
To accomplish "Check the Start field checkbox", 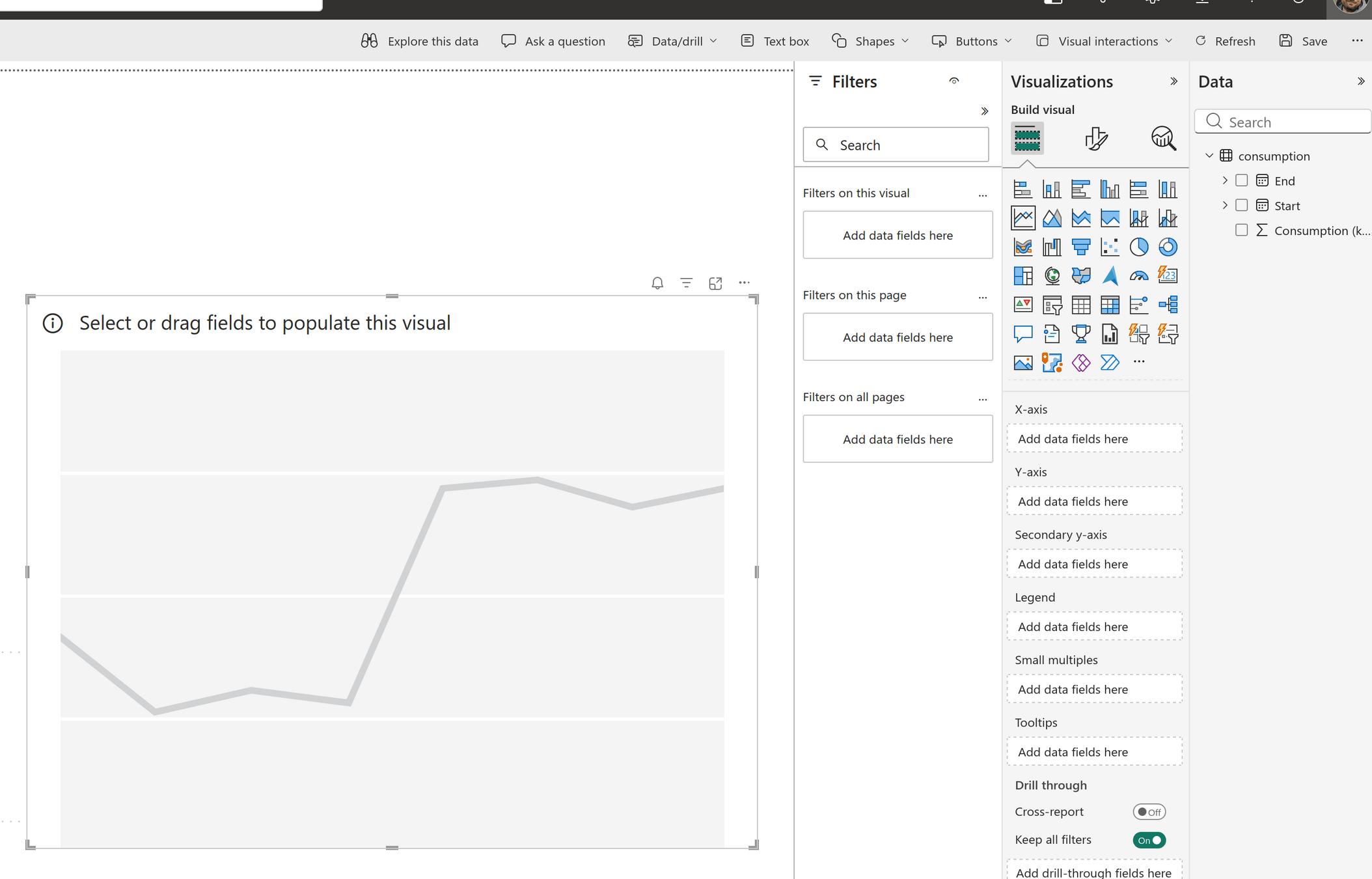I will (x=1241, y=205).
